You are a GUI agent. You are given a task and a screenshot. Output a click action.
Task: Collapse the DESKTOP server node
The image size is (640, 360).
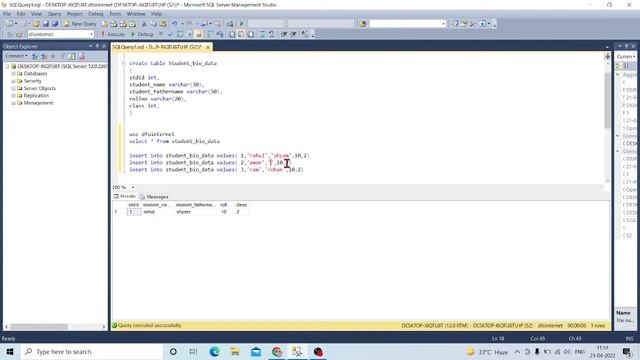(x=7, y=66)
